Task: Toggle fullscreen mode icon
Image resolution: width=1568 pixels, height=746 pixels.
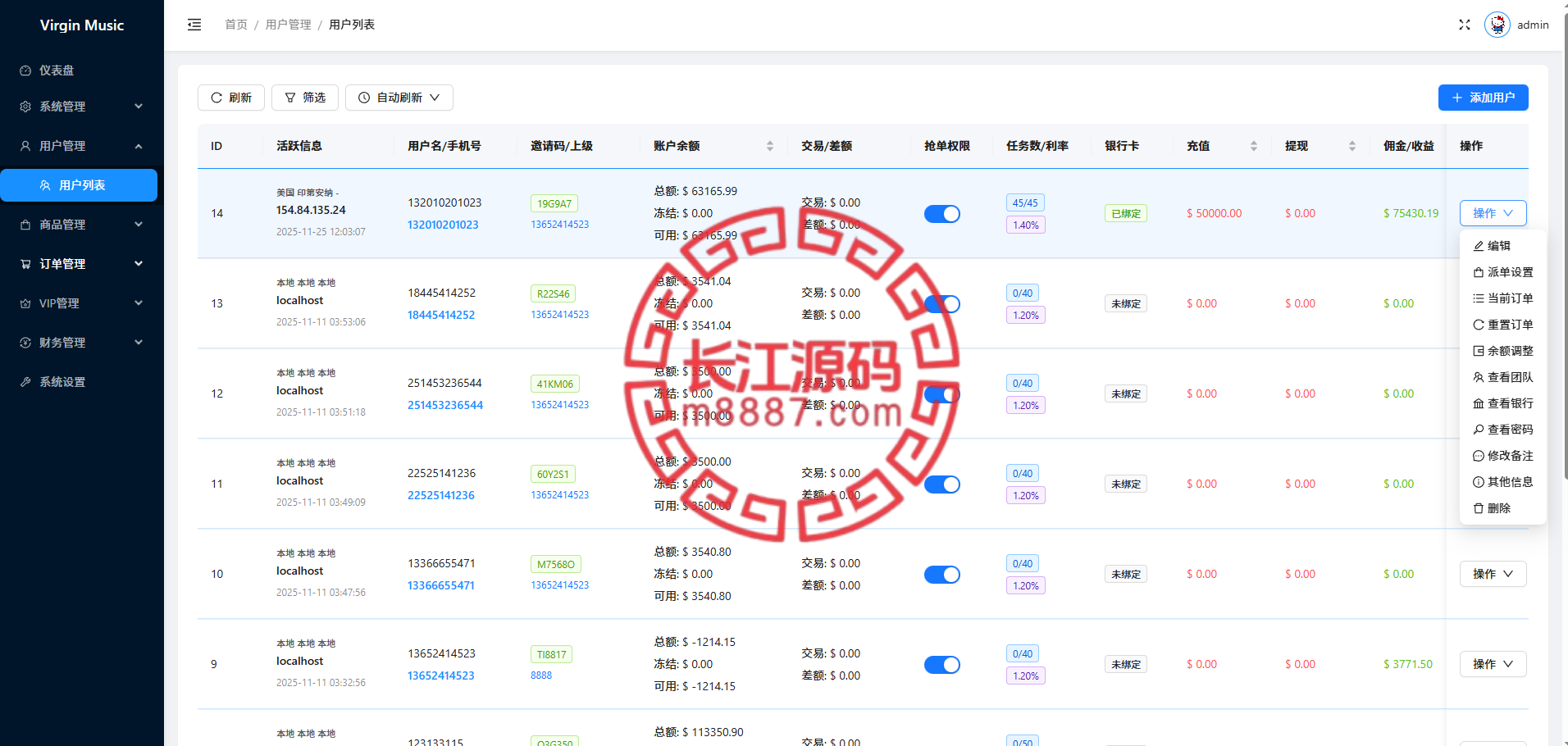Action: (x=1465, y=25)
